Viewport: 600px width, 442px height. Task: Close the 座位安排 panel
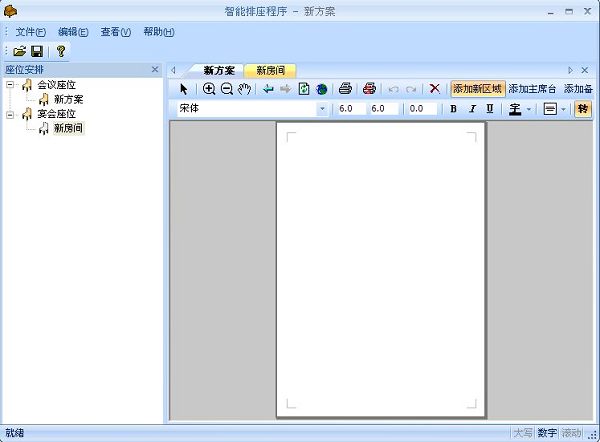point(155,70)
